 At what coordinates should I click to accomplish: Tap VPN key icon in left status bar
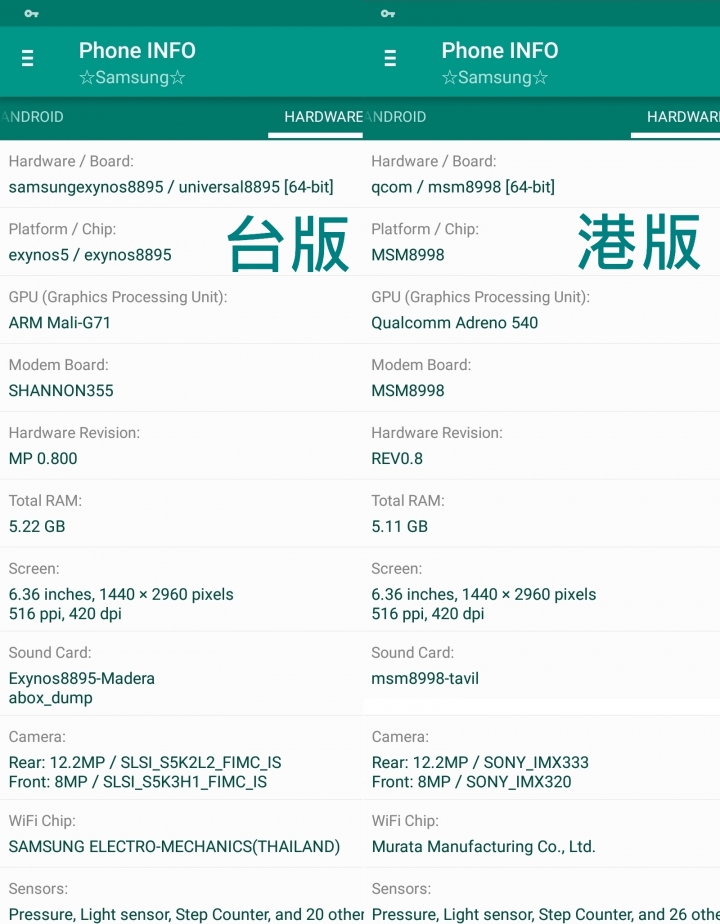(x=32, y=13)
